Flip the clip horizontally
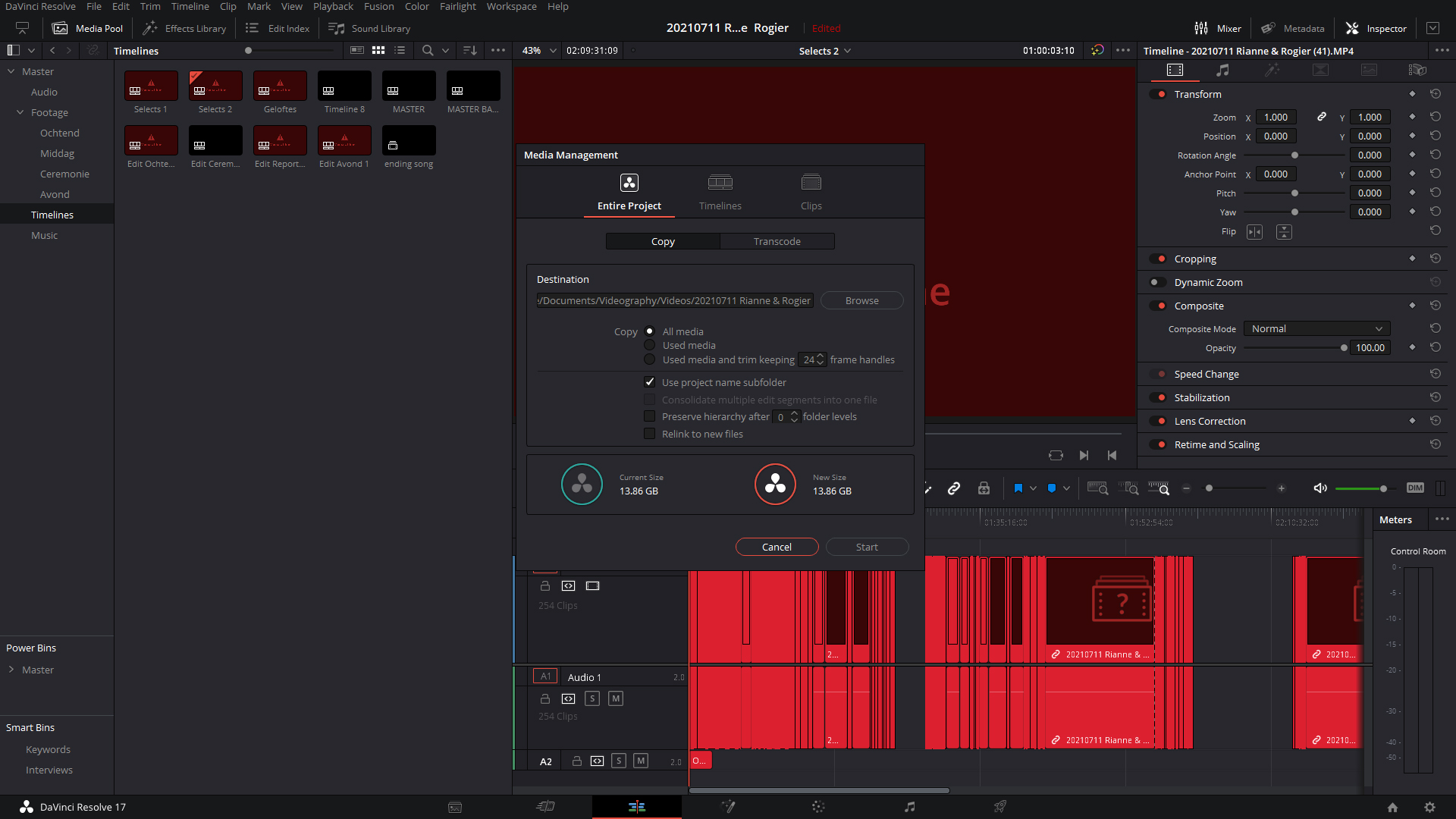Screen dimensions: 1456x819 pyautogui.click(x=1255, y=232)
